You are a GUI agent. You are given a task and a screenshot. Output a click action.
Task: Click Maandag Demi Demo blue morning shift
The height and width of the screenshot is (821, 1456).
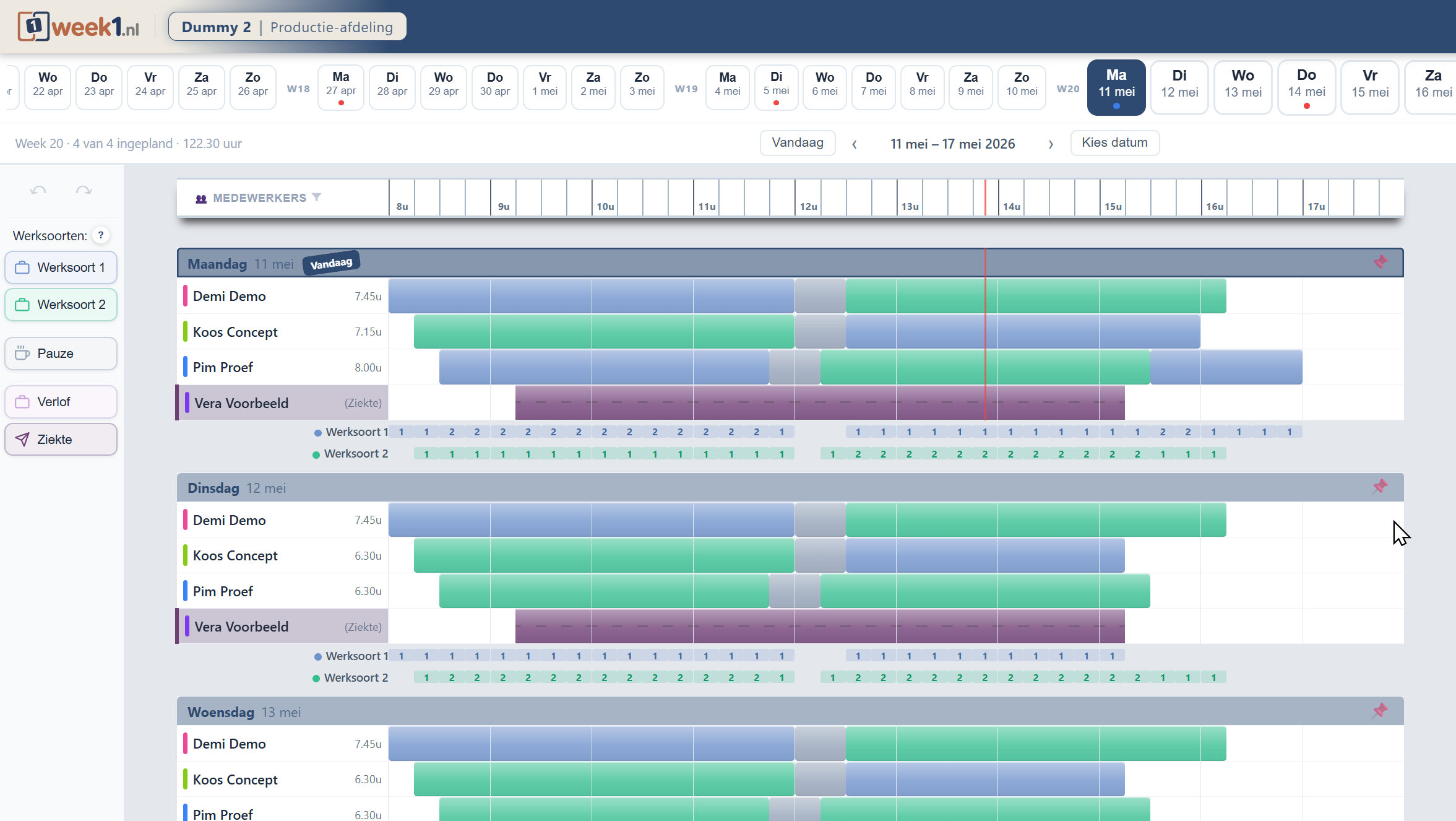pos(592,296)
